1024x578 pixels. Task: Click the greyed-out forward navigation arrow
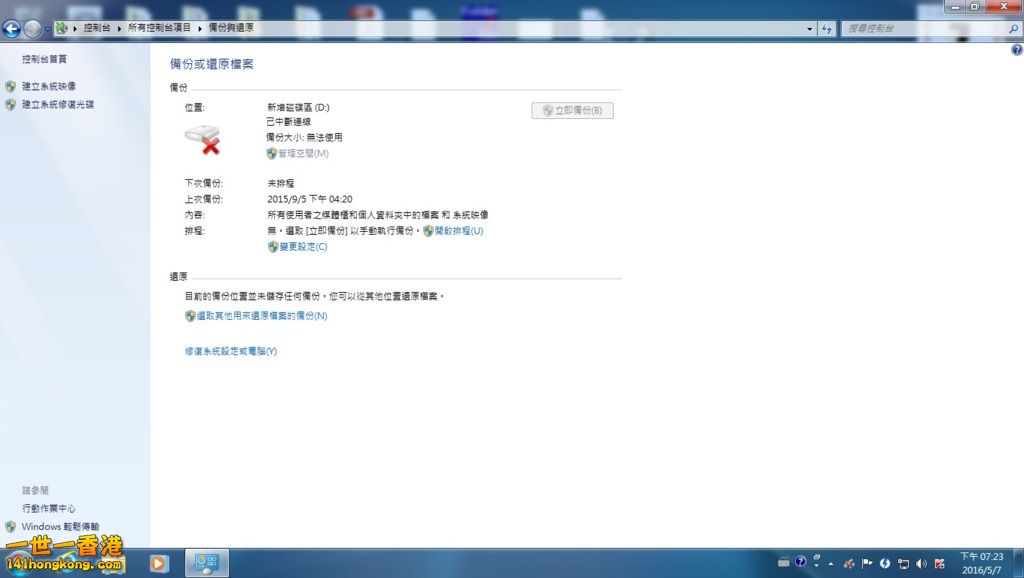pyautogui.click(x=31, y=29)
